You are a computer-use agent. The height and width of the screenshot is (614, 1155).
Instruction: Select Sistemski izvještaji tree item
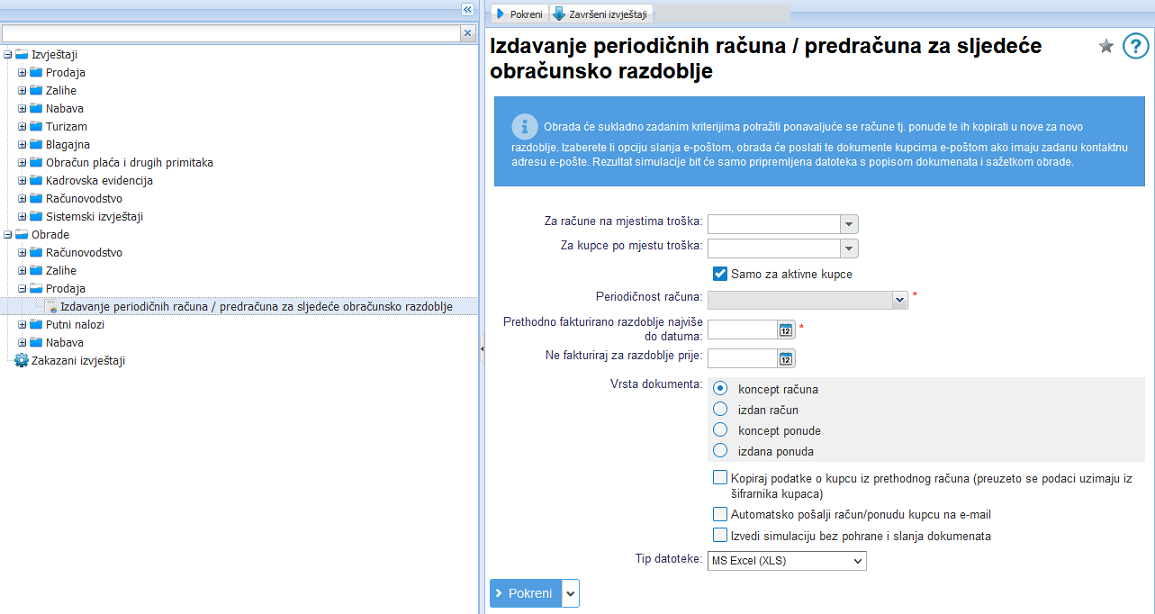[94, 217]
